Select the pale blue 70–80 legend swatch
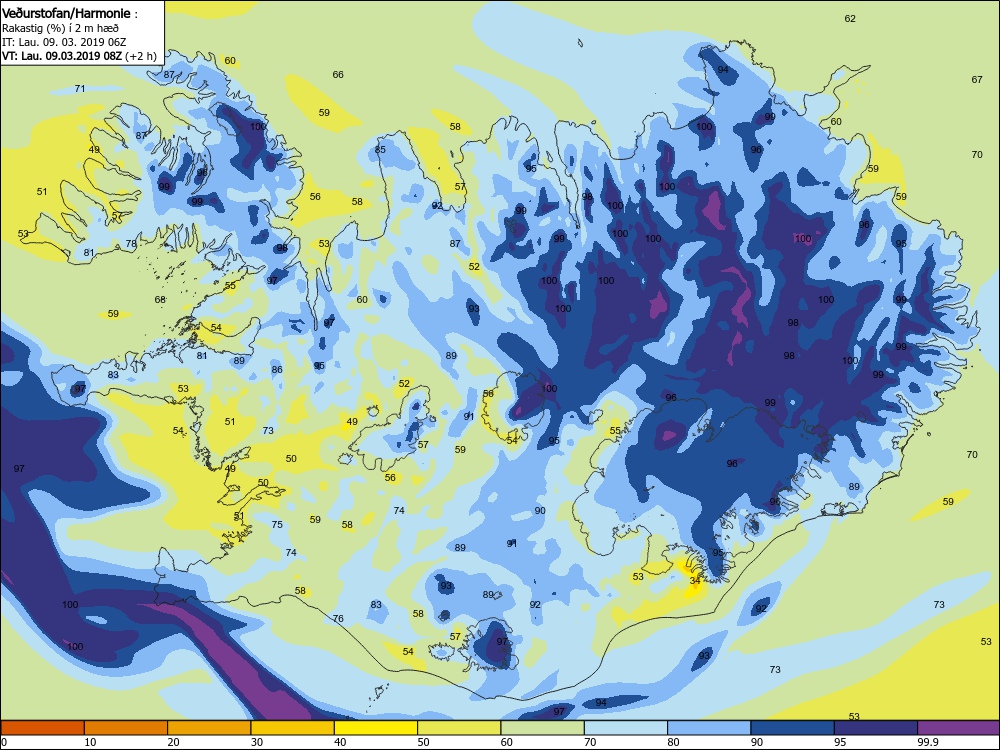Viewport: 1000px width, 750px height. click(626, 728)
